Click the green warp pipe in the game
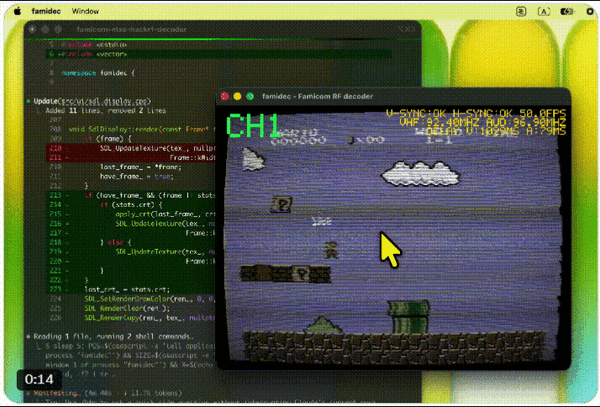 pyautogui.click(x=409, y=317)
